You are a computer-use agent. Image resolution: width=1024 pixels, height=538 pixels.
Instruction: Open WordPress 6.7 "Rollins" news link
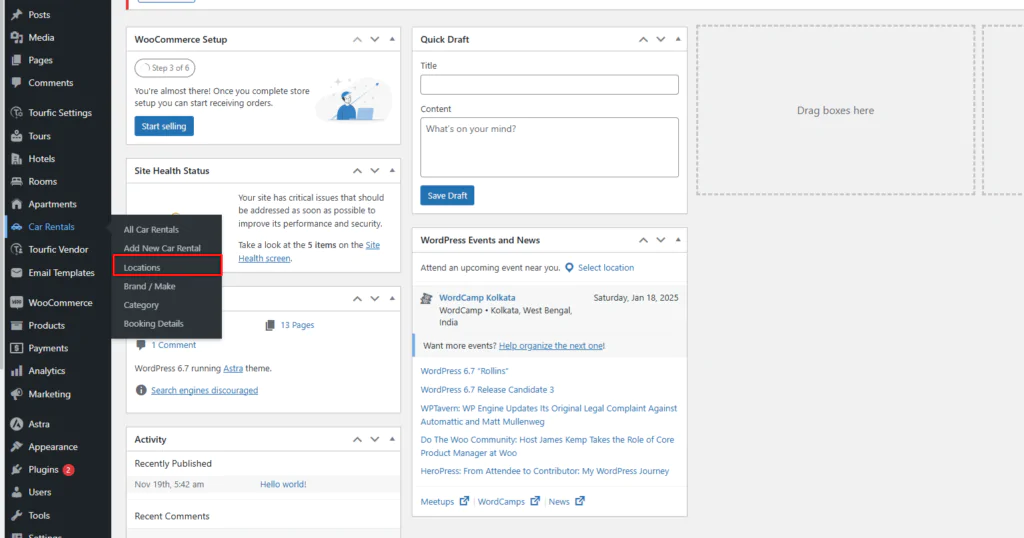464,371
